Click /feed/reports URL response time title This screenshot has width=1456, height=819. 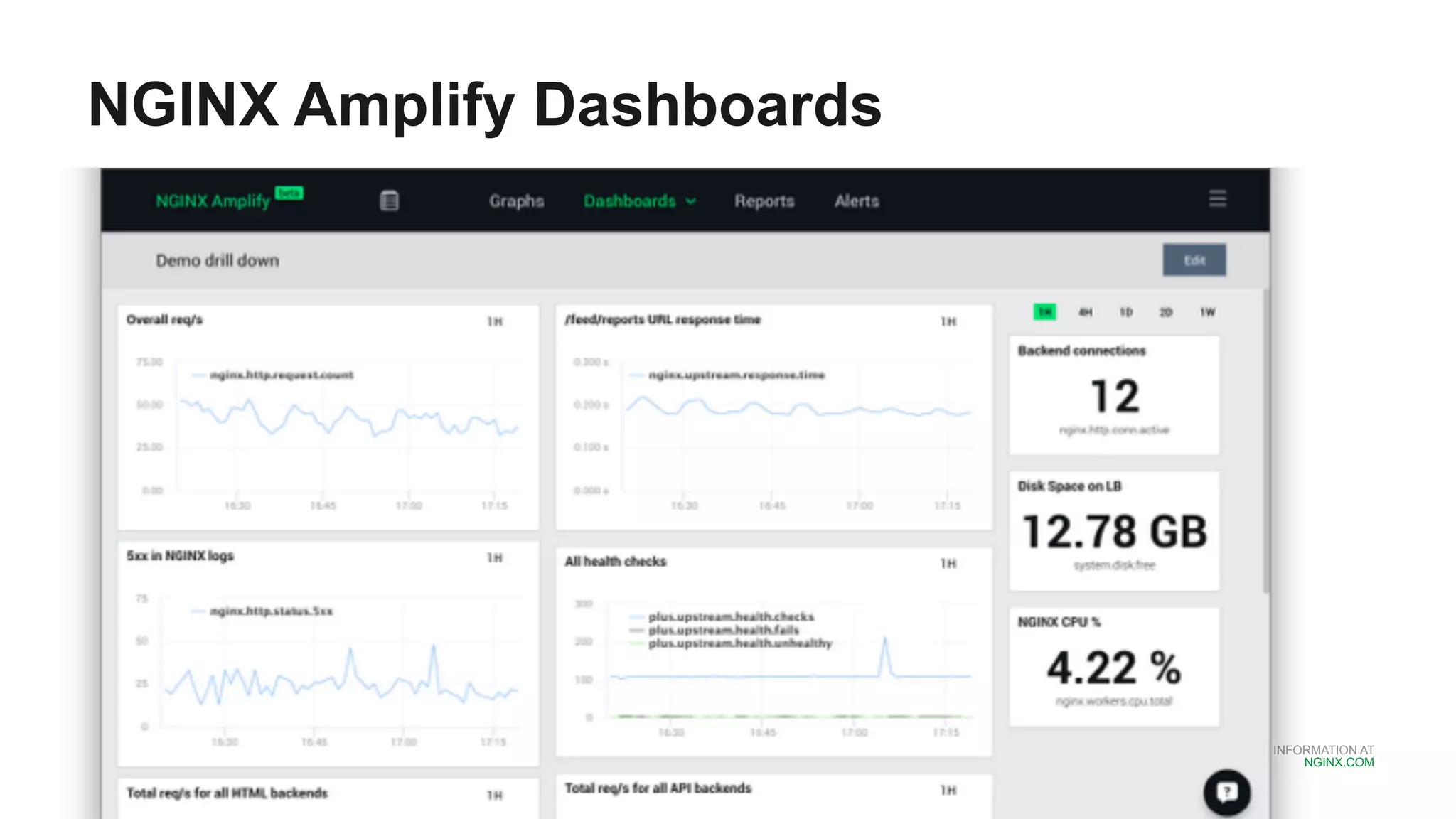pos(663,320)
